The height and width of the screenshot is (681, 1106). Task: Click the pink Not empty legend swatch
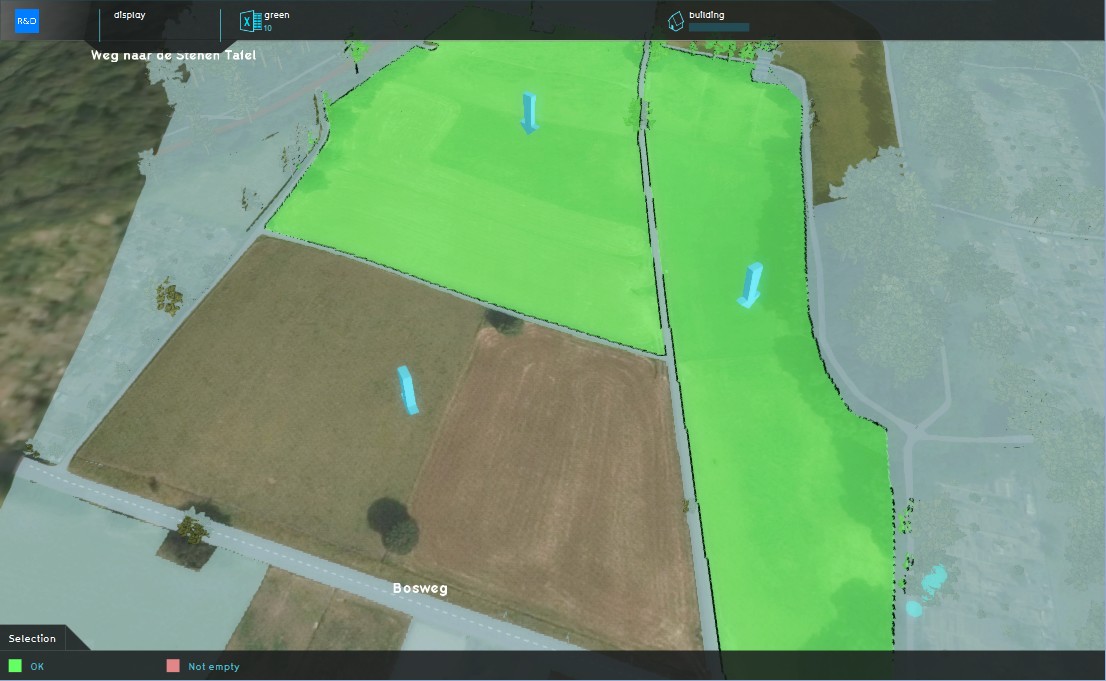173,666
